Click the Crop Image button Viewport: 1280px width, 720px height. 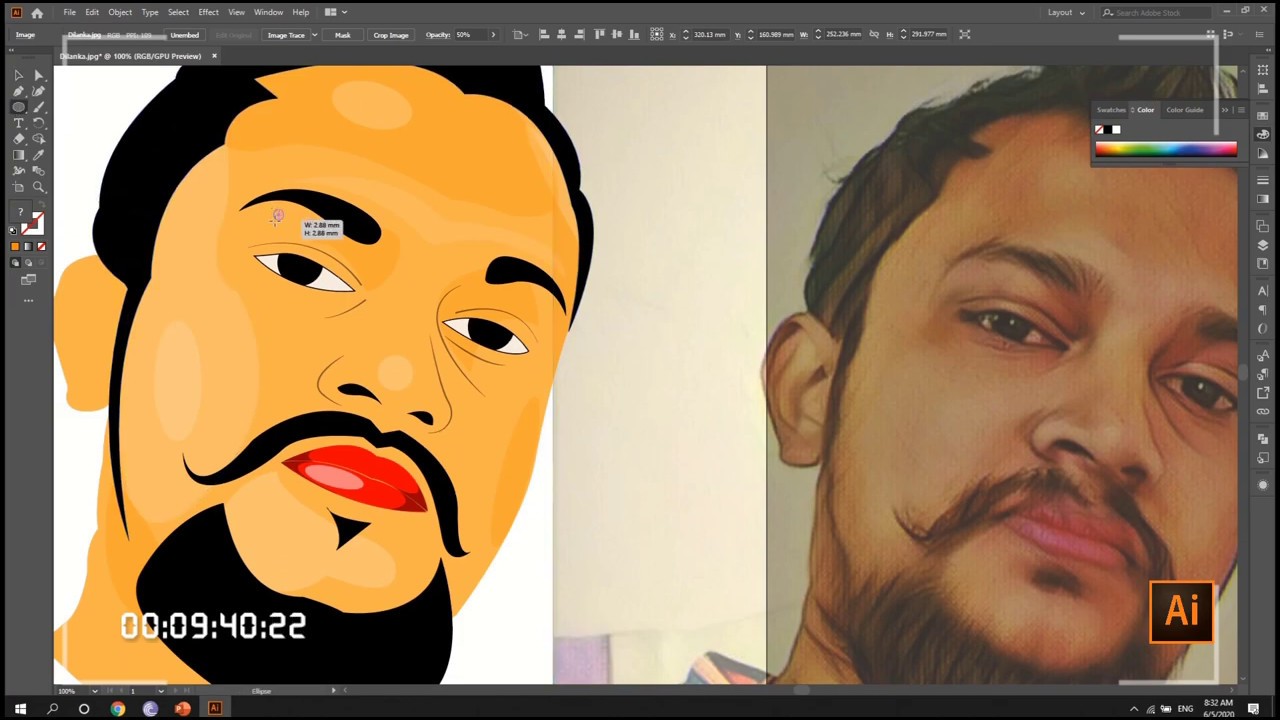coord(391,35)
